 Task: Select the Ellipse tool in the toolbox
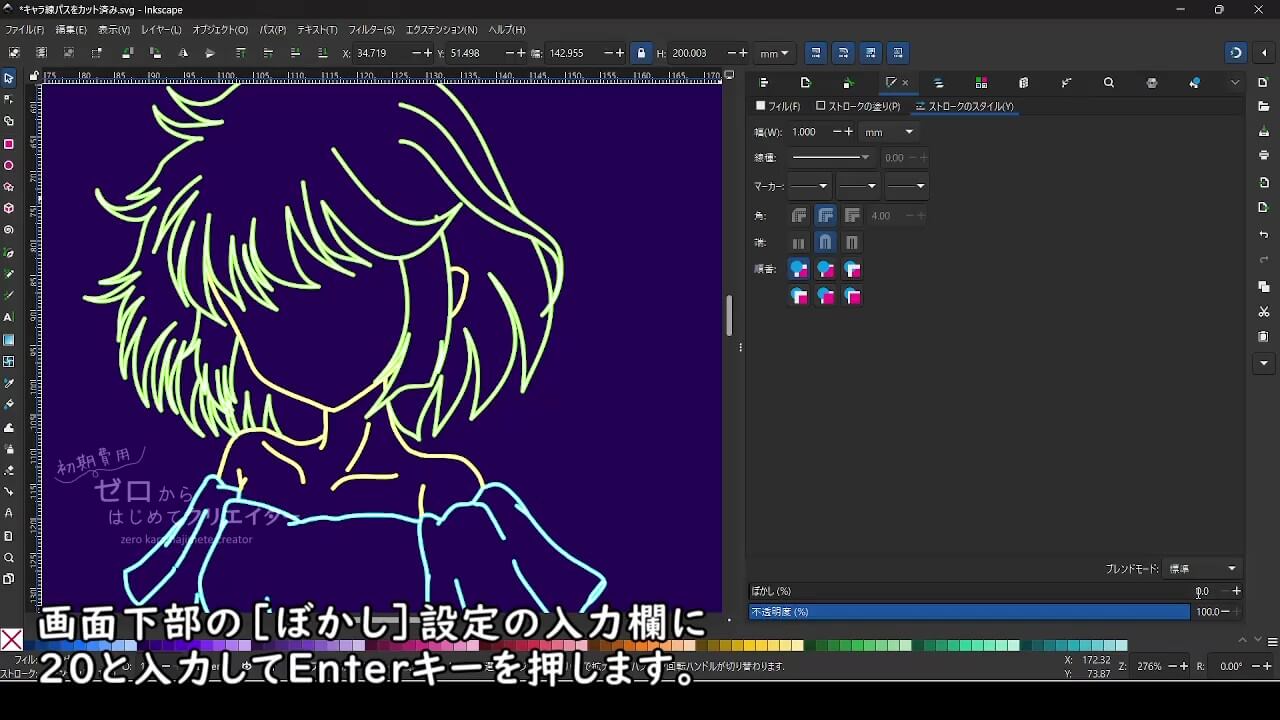(9, 166)
